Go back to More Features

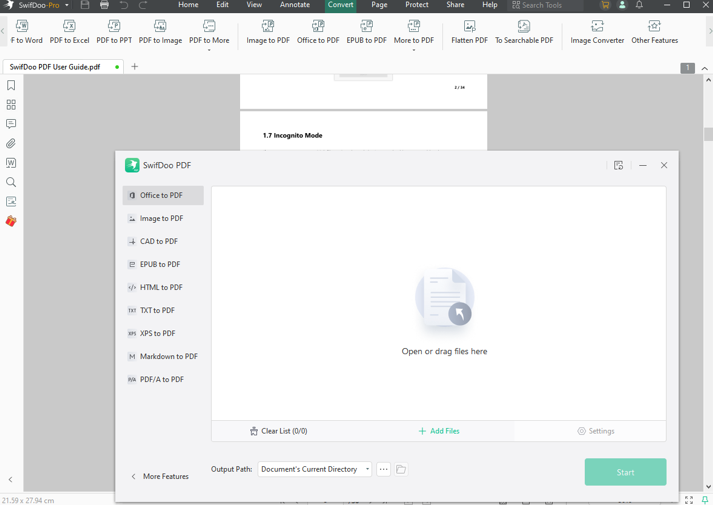coord(160,476)
